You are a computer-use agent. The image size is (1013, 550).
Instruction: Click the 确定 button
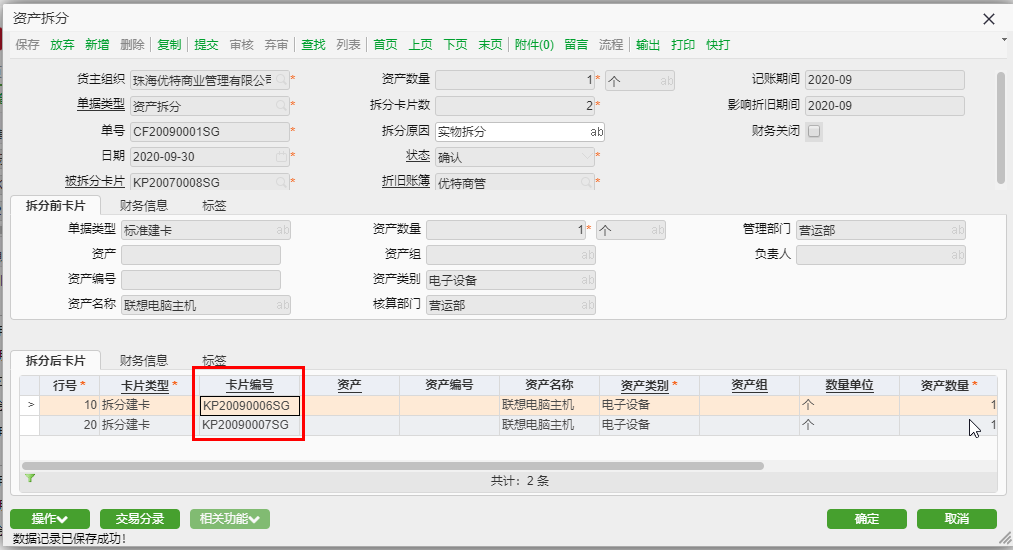pos(866,519)
